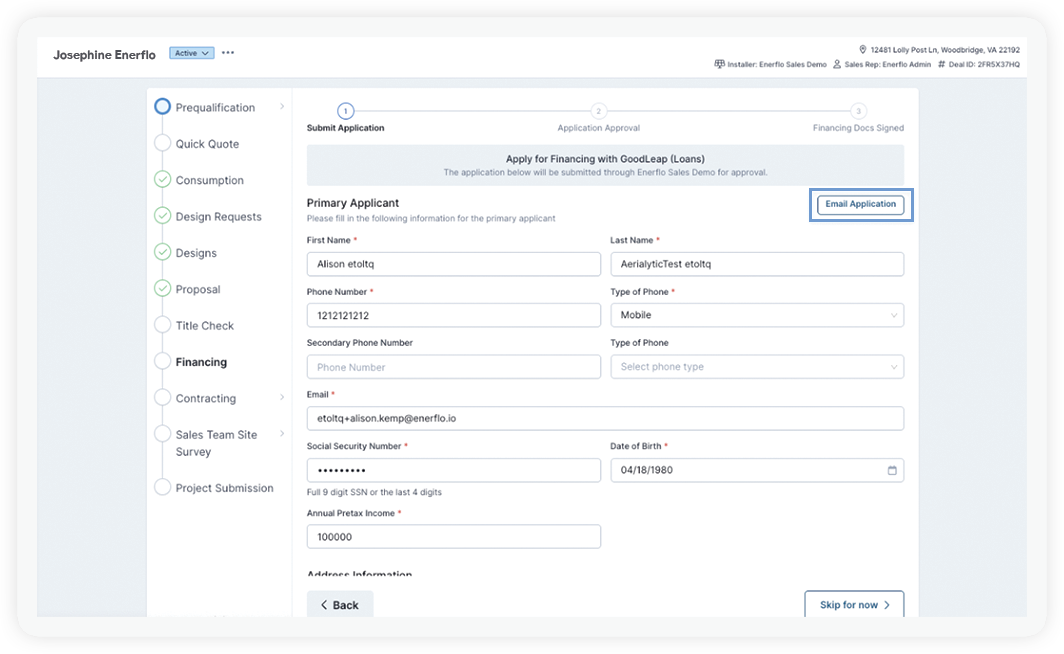Image resolution: width=1064 pixels, height=654 pixels.
Task: Click the Project Submission step circle
Action: click(162, 487)
